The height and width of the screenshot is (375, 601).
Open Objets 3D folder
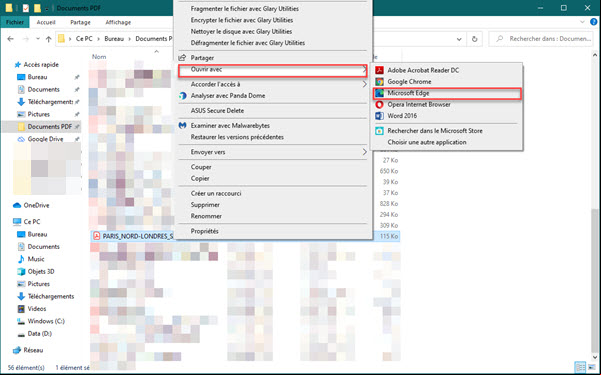click(x=41, y=271)
